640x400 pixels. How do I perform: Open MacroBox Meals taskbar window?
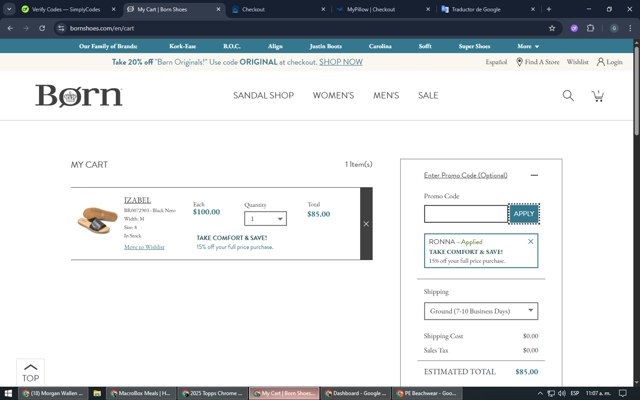[x=141, y=393]
